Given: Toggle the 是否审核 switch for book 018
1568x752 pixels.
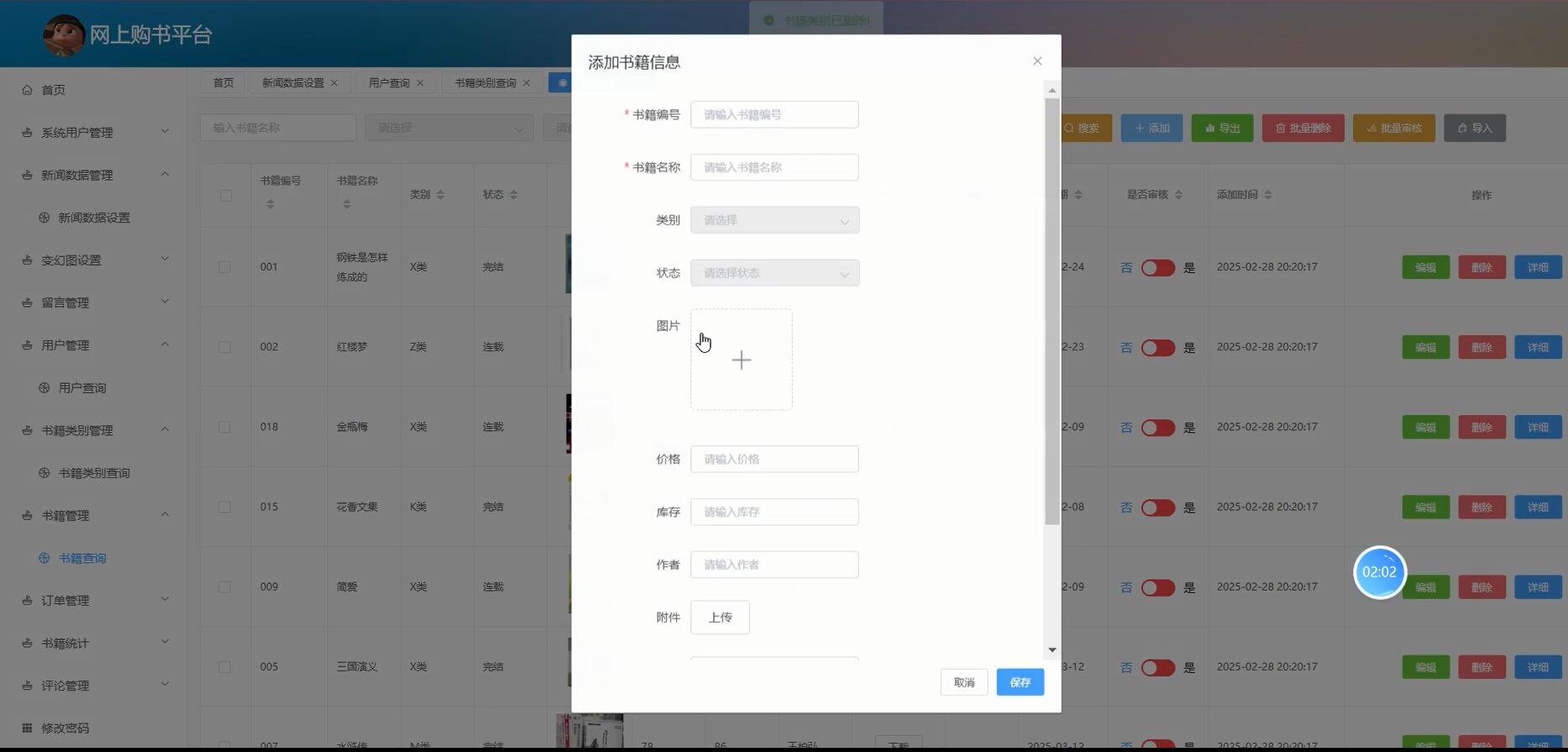Looking at the screenshot, I should (1157, 428).
